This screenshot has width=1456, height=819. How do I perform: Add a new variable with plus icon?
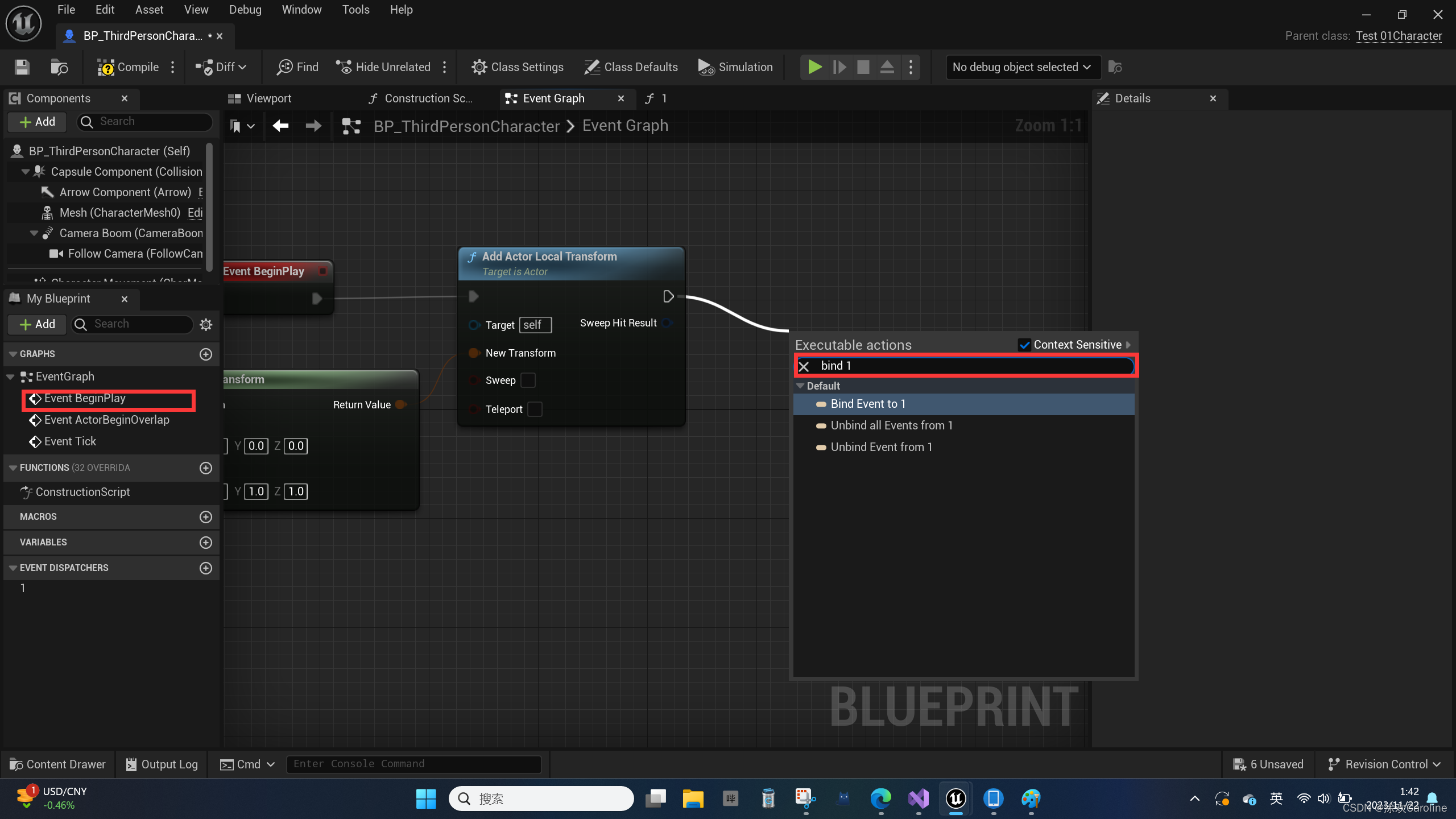206,543
